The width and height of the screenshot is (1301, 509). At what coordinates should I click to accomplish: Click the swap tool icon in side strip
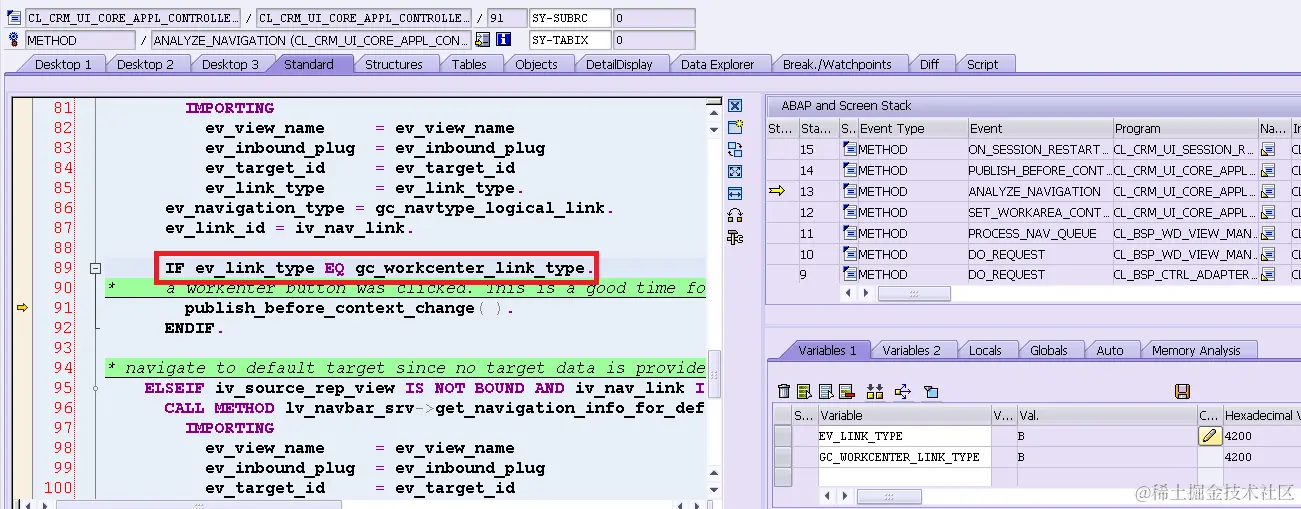(x=735, y=149)
